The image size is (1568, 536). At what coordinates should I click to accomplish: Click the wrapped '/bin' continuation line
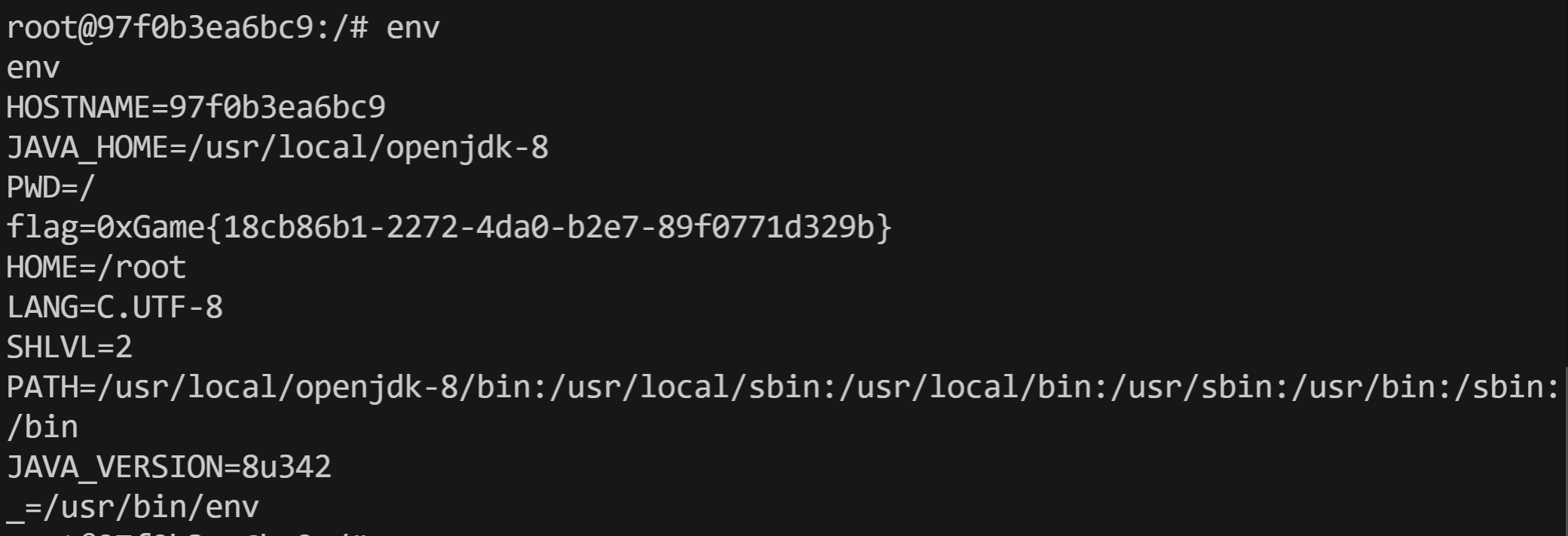42,427
